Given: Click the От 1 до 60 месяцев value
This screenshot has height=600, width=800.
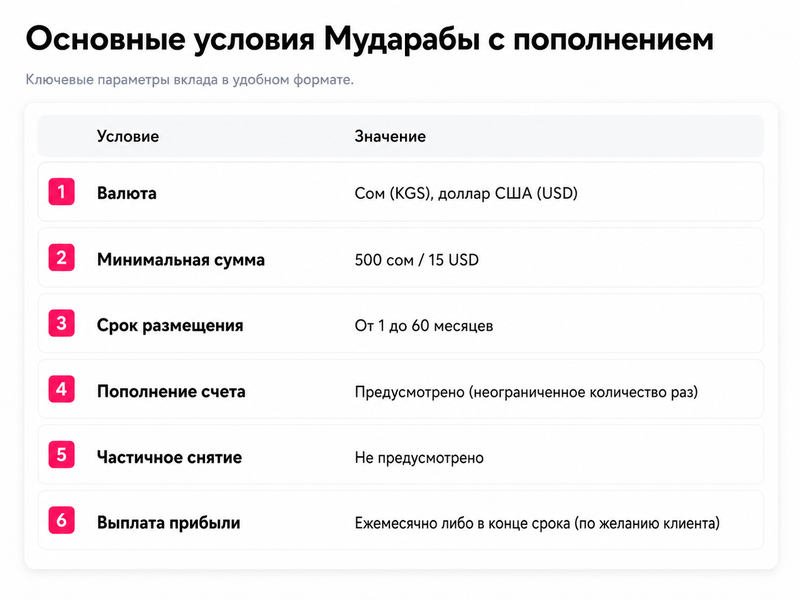Looking at the screenshot, I should [423, 326].
